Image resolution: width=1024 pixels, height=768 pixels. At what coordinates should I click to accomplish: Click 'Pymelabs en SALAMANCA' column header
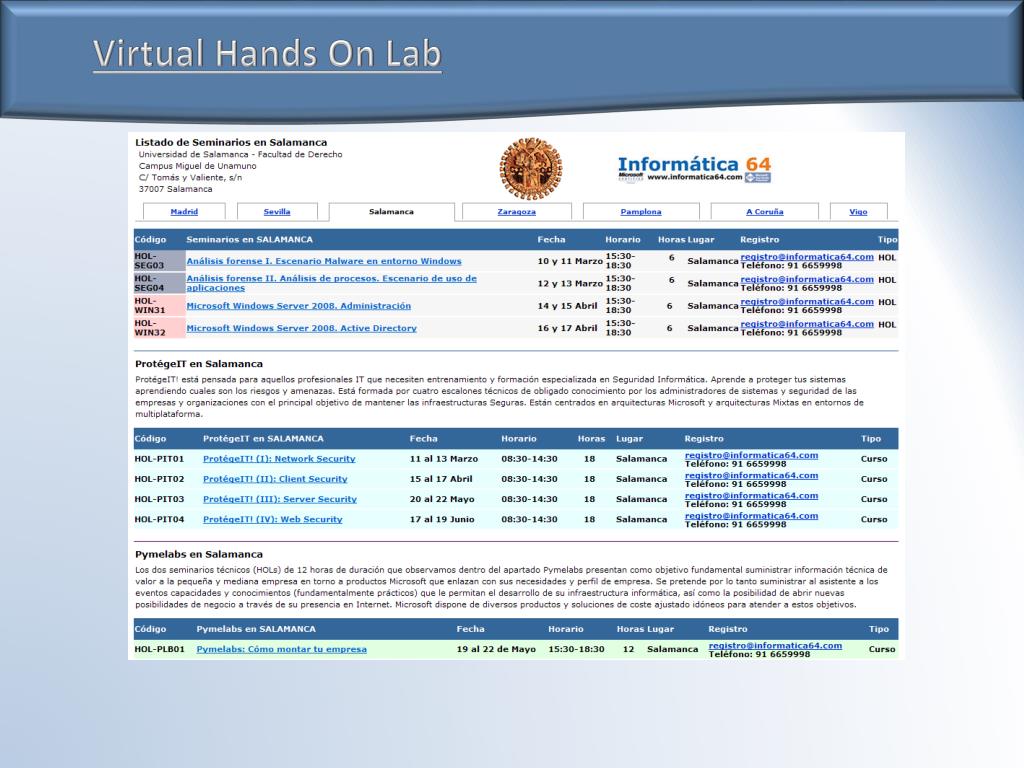tap(256, 629)
